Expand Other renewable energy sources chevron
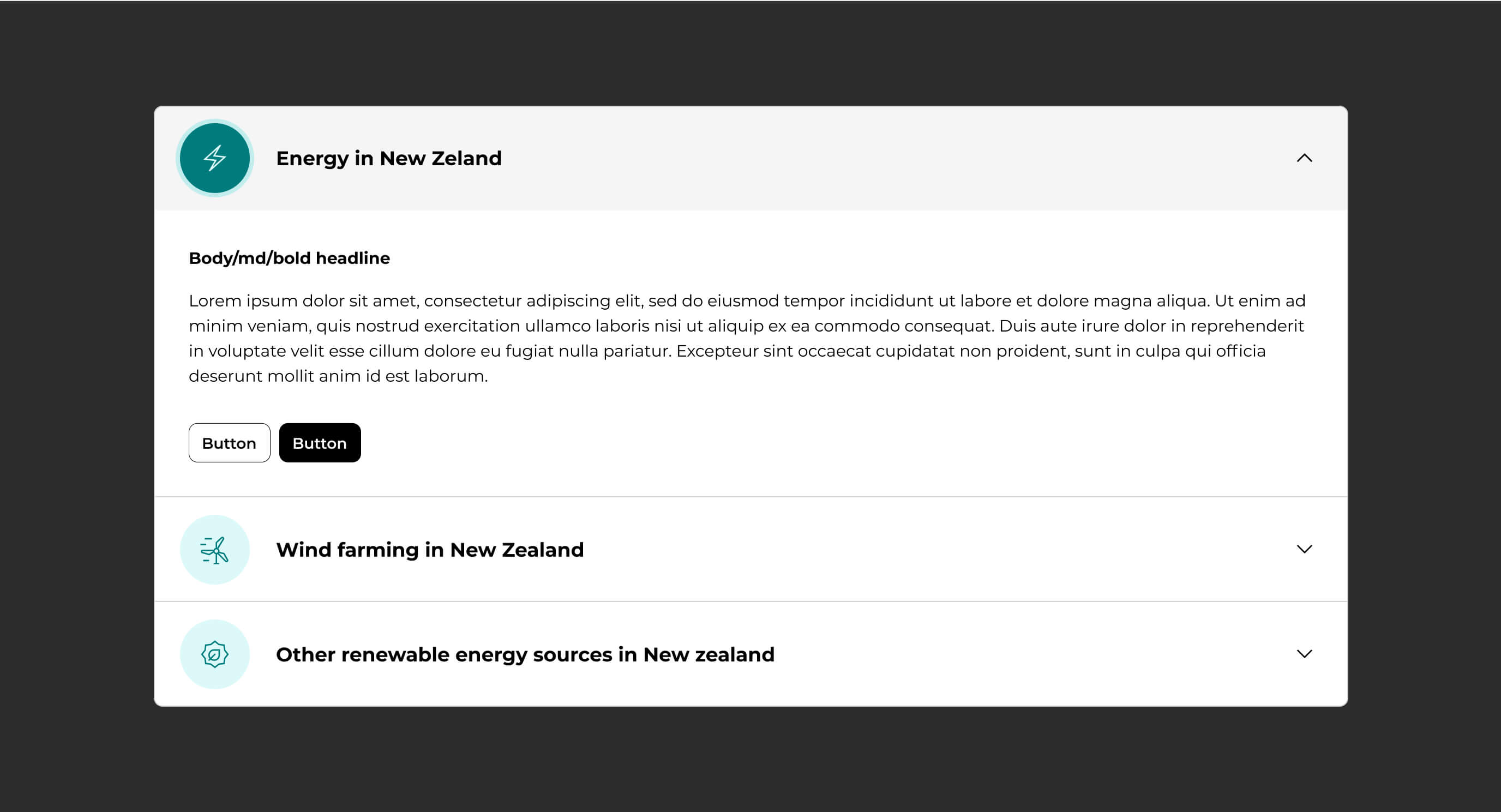 tap(1304, 653)
